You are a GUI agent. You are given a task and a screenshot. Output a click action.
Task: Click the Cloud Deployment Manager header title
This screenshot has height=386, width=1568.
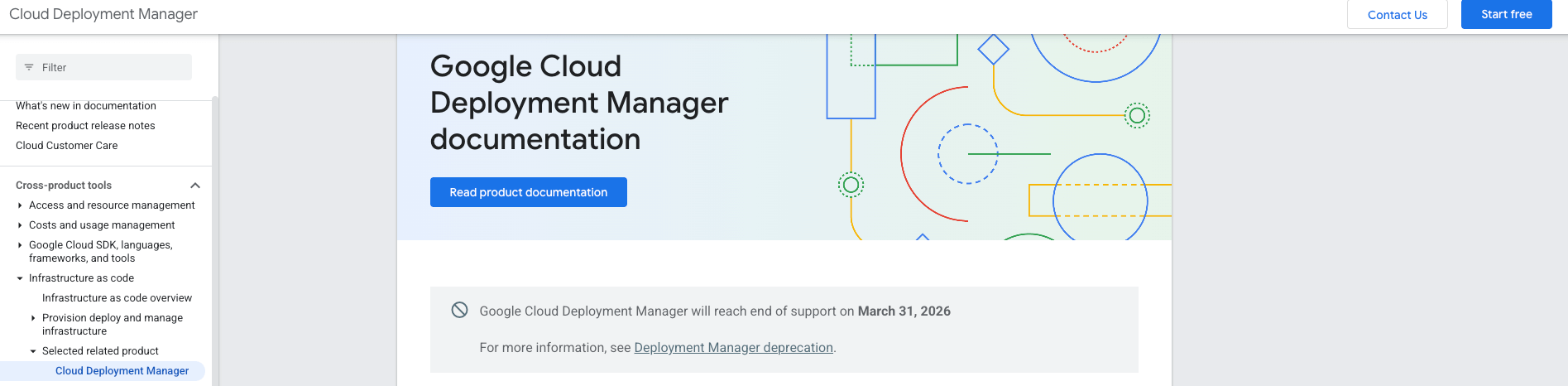tap(103, 14)
